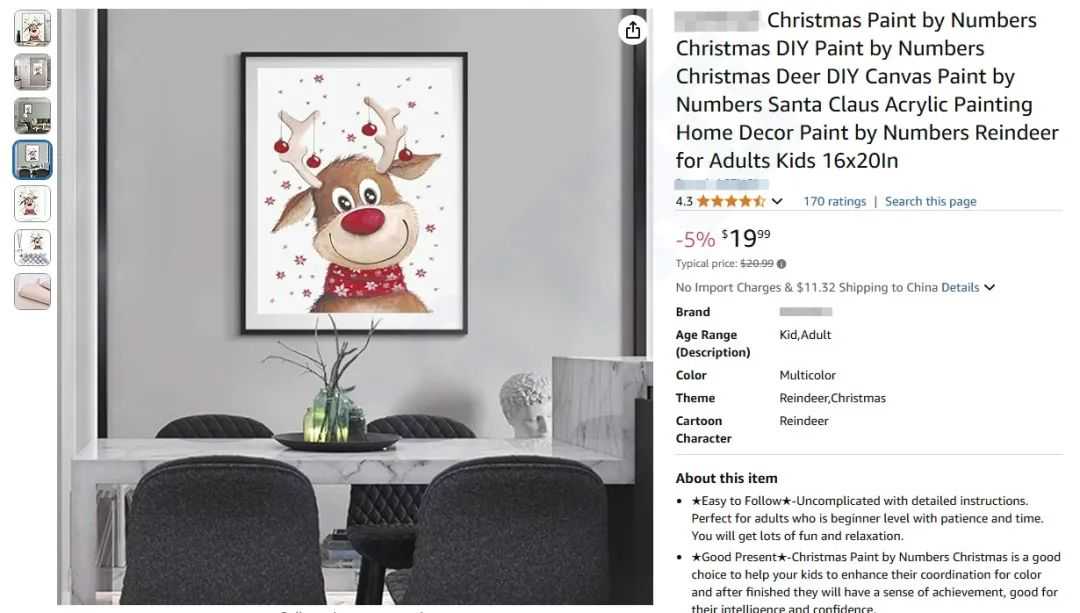Select third thumbnail of living room
The width and height of the screenshot is (1080, 613).
click(32, 116)
